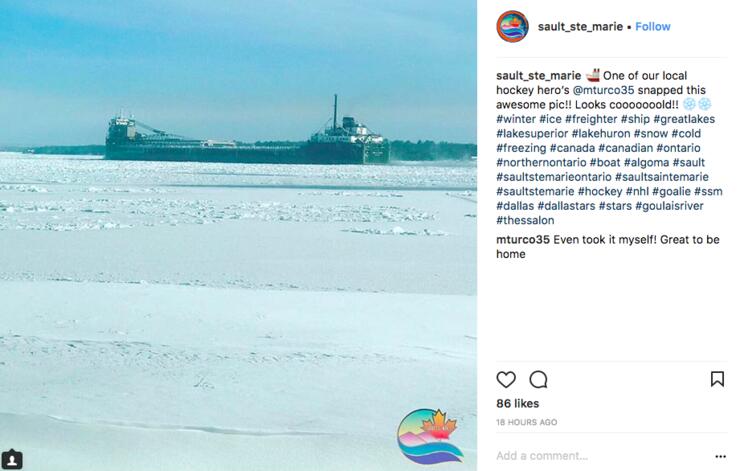This screenshot has height=471, width=740.
Task: Open the #dallasstars hashtag
Action: pos(566,206)
